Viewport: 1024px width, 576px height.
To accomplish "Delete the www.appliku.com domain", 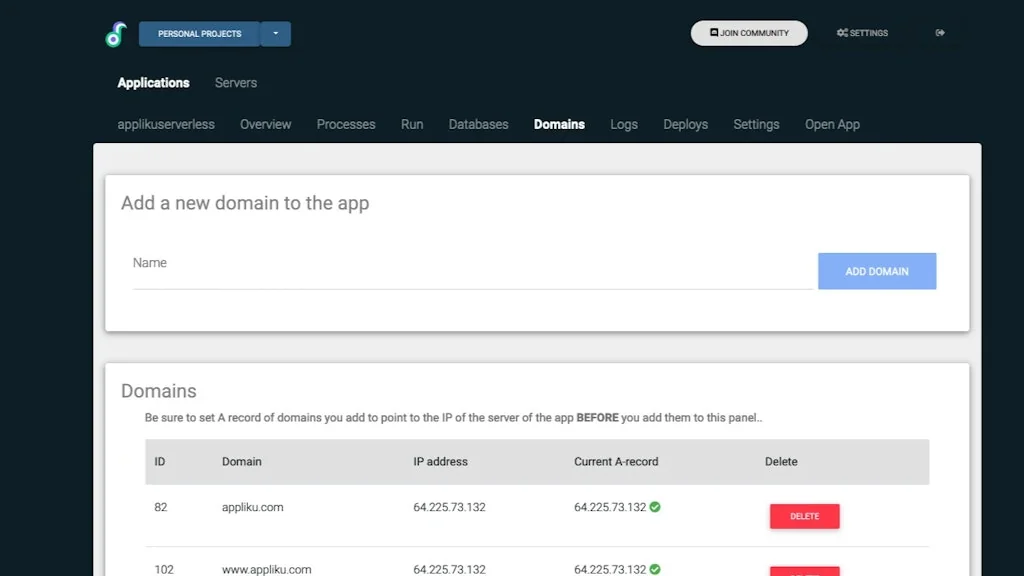I will [804, 573].
